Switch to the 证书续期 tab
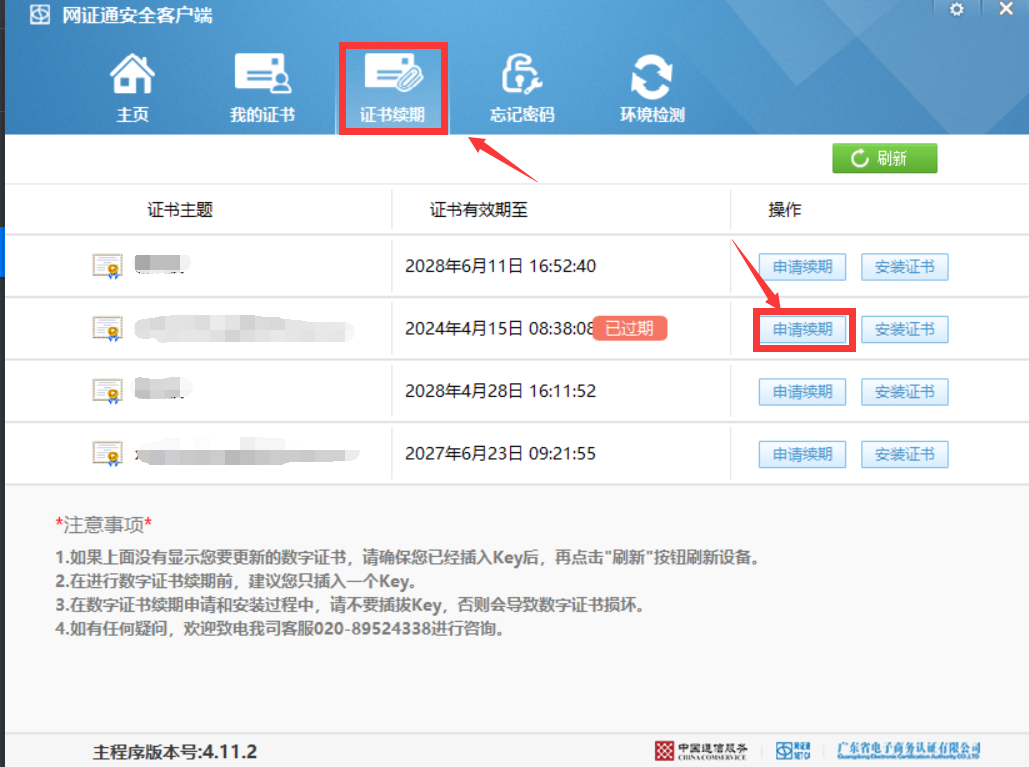Image resolution: width=1029 pixels, height=767 pixels. pos(392,86)
